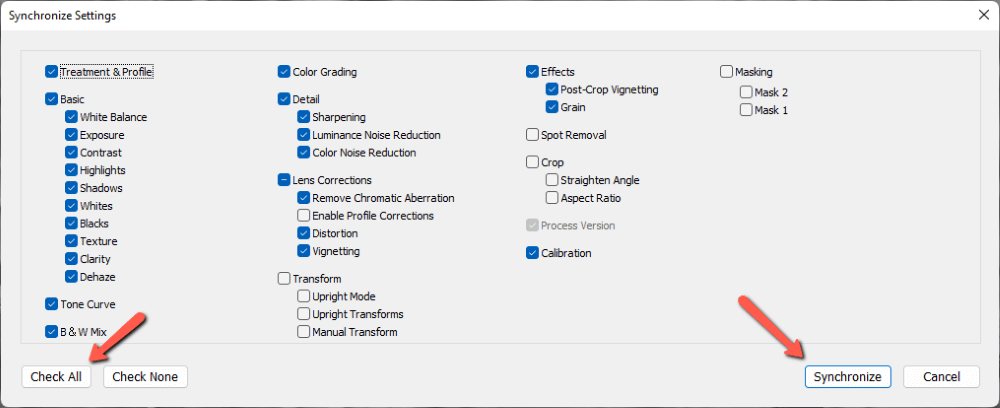
Task: Uncheck Post-Crop Vignetting under Effects
Action: tap(552, 90)
